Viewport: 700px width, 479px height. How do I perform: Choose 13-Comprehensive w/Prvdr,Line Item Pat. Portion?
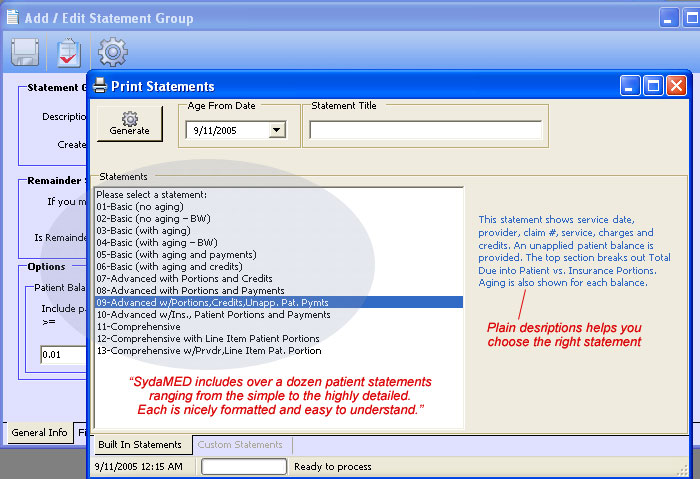point(208,350)
